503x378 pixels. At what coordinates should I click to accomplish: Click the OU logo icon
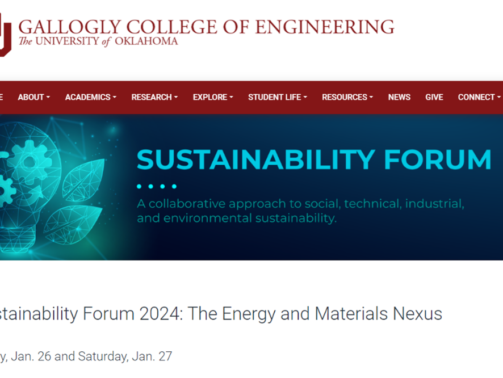(5, 35)
